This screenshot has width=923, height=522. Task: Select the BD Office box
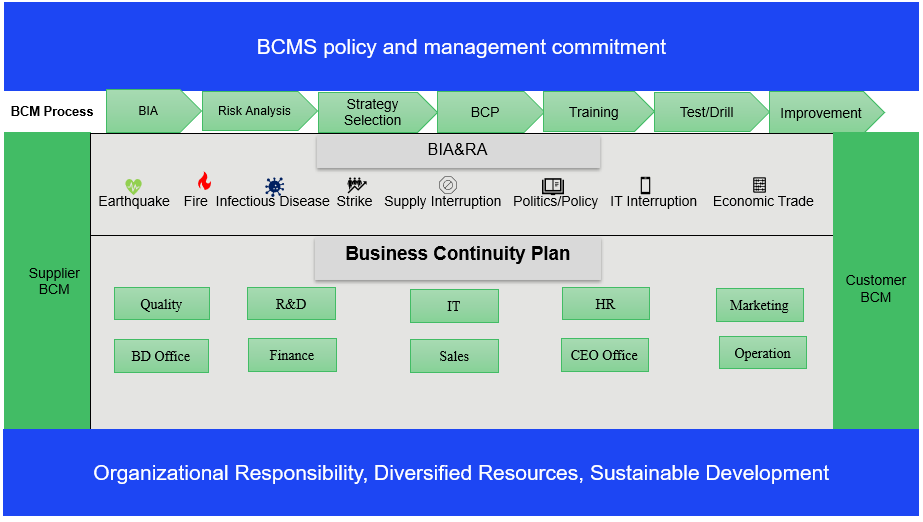click(161, 356)
